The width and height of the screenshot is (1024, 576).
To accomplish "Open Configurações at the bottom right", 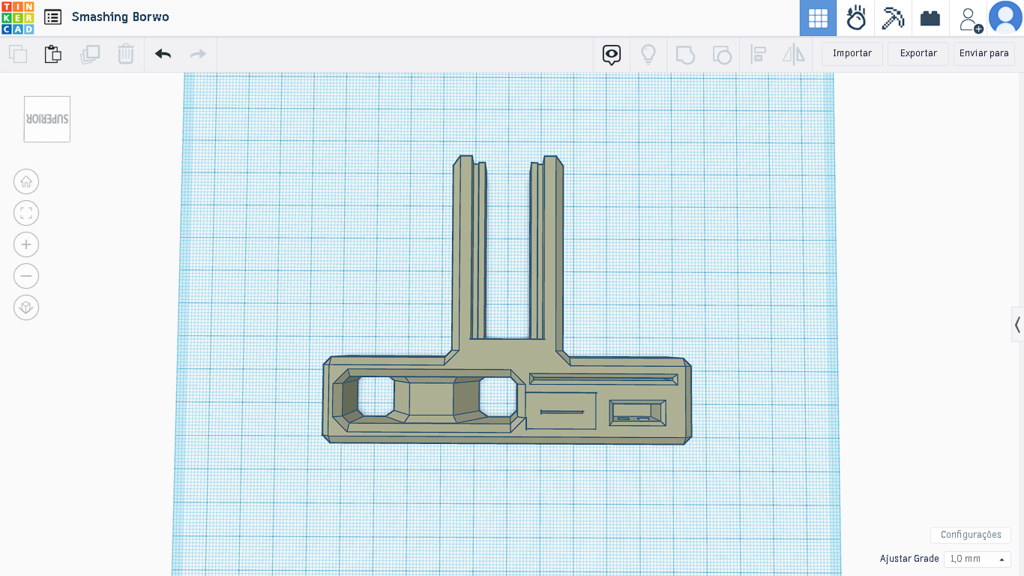I will [970, 534].
